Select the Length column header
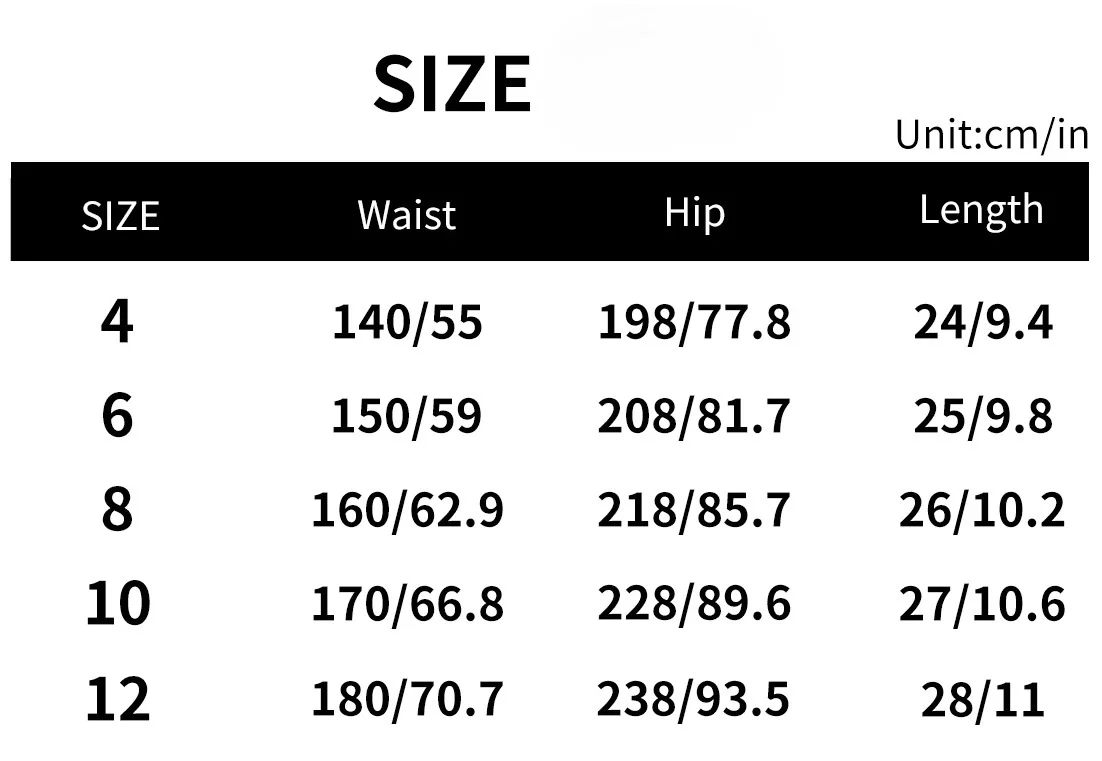1102x761 pixels. (x=981, y=210)
